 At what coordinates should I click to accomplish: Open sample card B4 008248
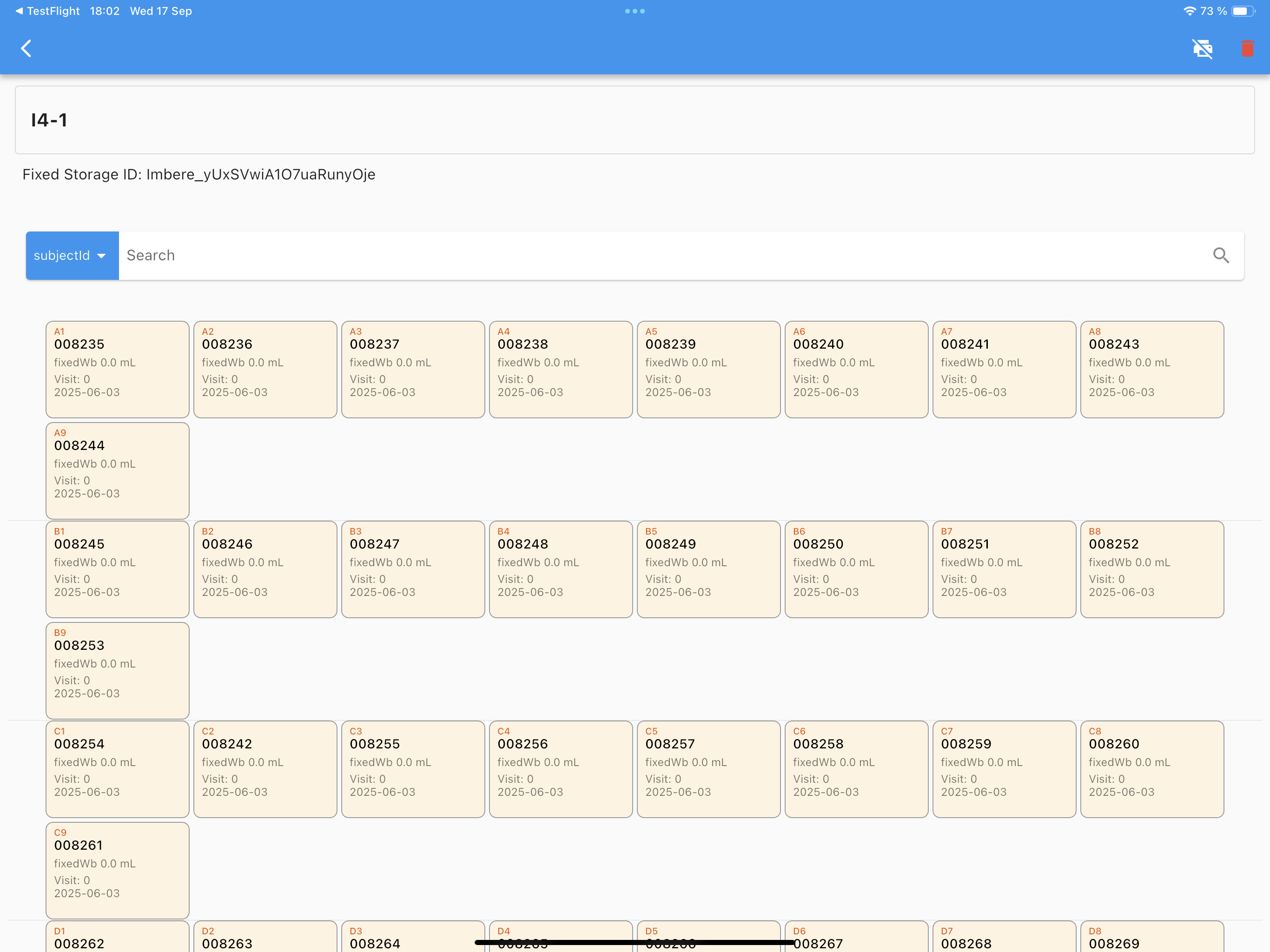coord(560,569)
